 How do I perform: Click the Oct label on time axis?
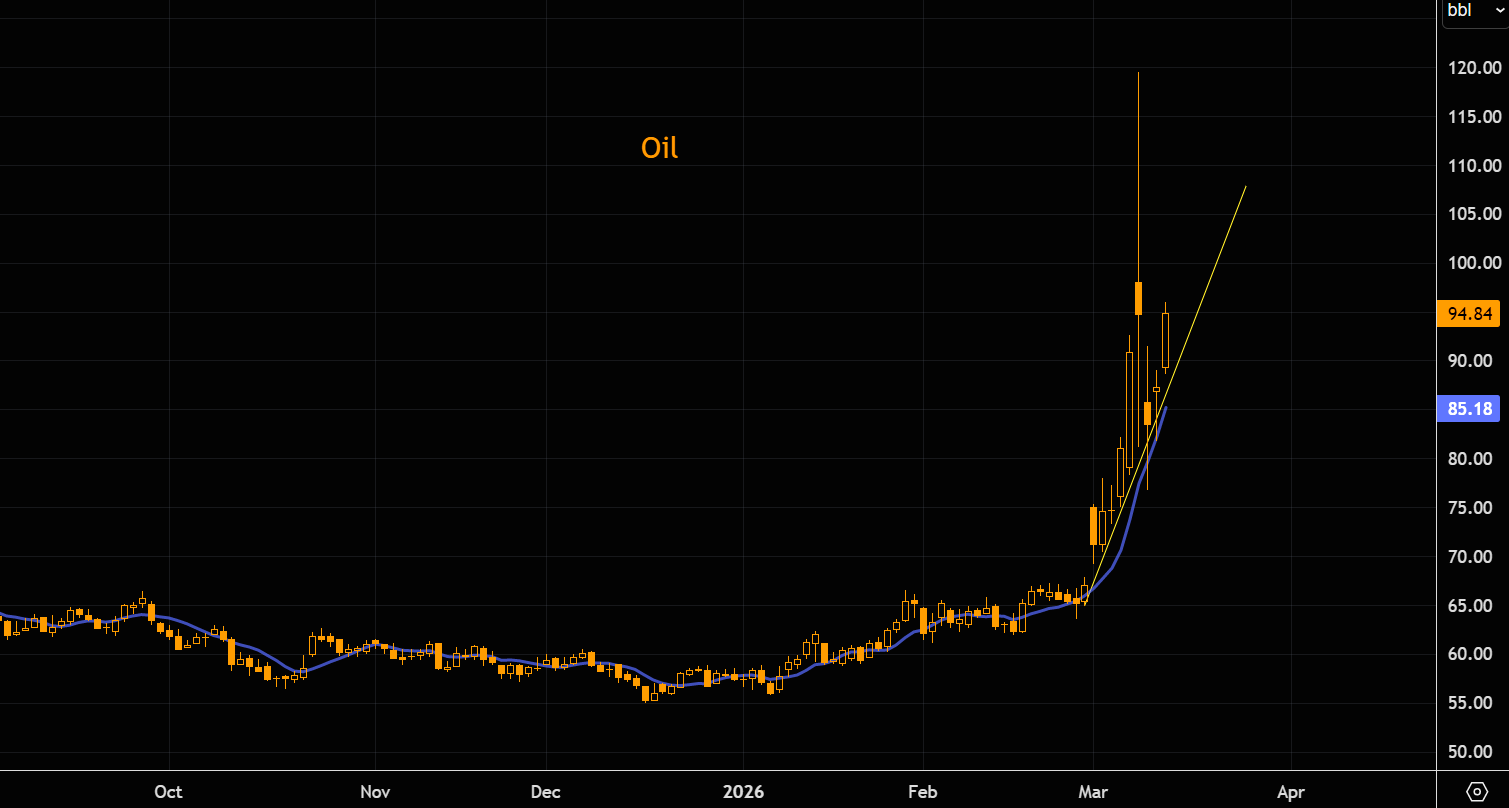click(169, 792)
